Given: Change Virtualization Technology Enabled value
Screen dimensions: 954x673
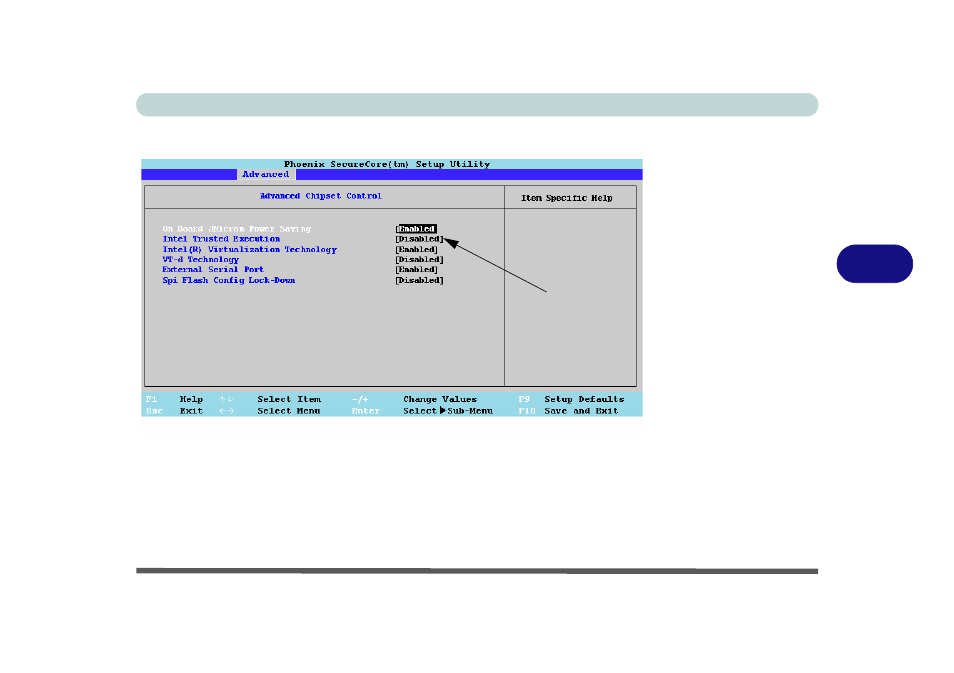Looking at the screenshot, I should [416, 249].
